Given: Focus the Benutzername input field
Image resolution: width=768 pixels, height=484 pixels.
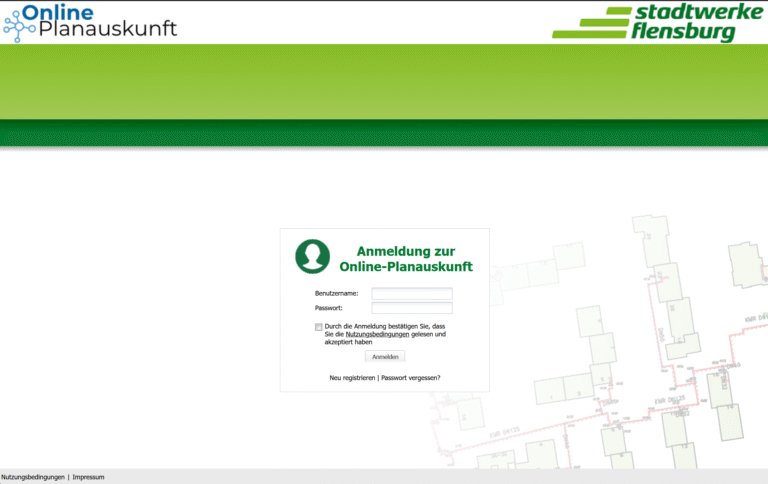Looking at the screenshot, I should coord(412,293).
